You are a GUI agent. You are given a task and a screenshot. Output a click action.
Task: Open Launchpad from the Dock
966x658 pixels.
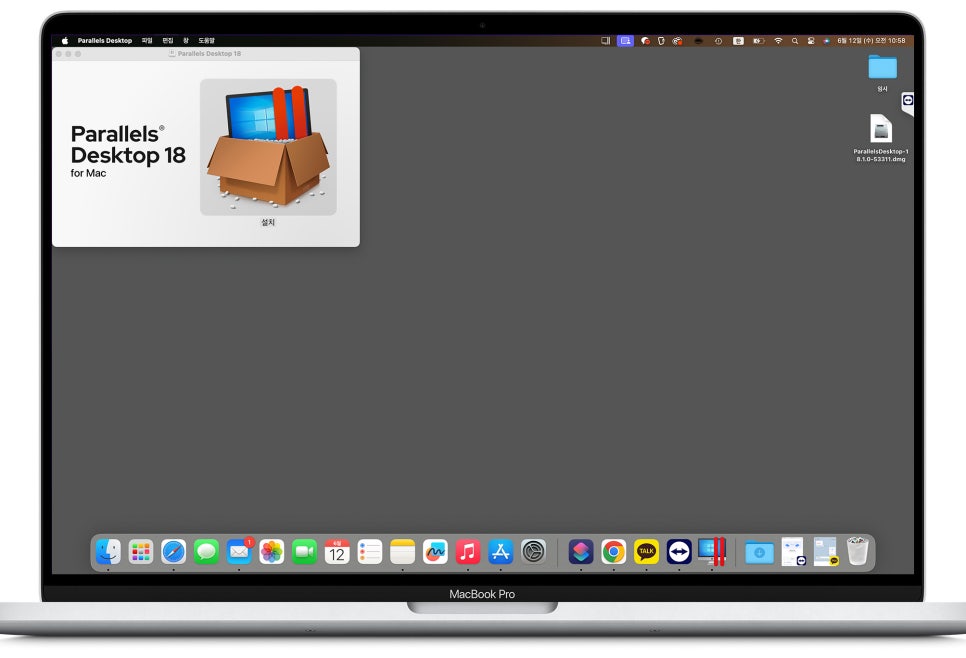coord(141,551)
